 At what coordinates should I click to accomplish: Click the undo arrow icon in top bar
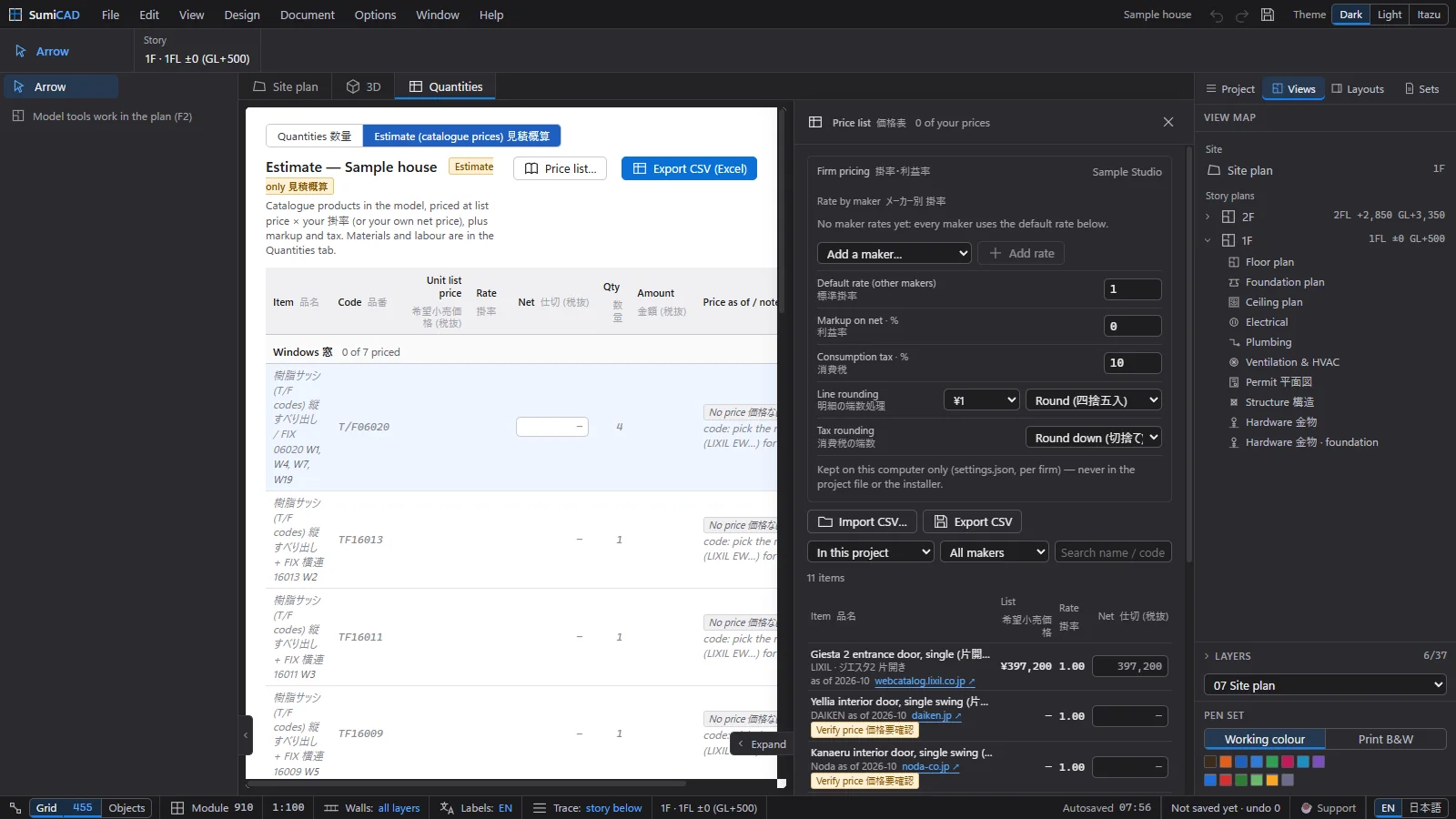point(1217,15)
